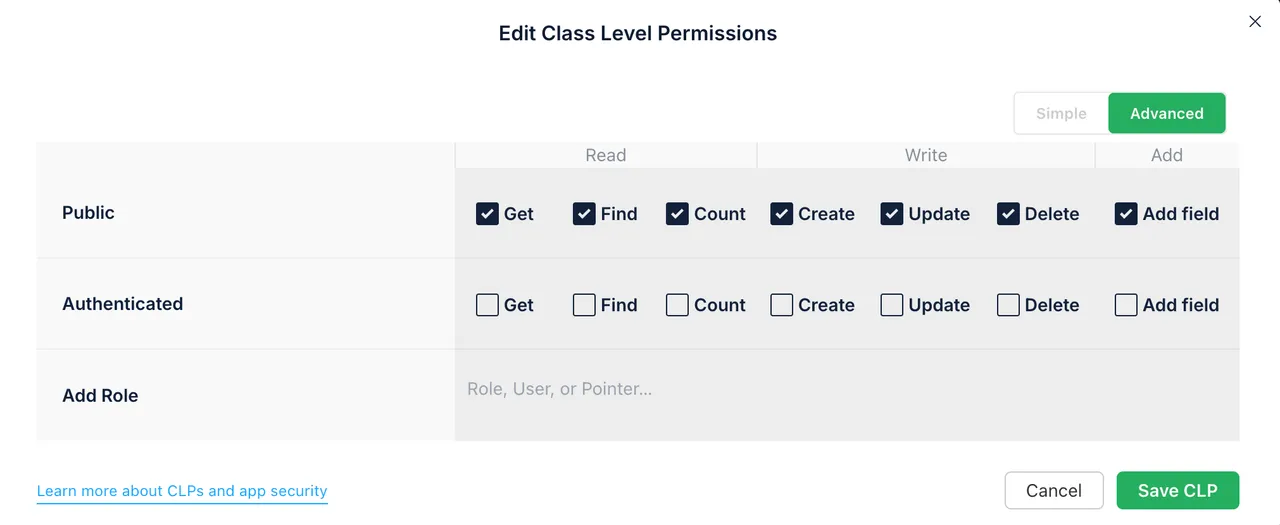Enable Authenticated Add field checkbox

click(x=1126, y=305)
